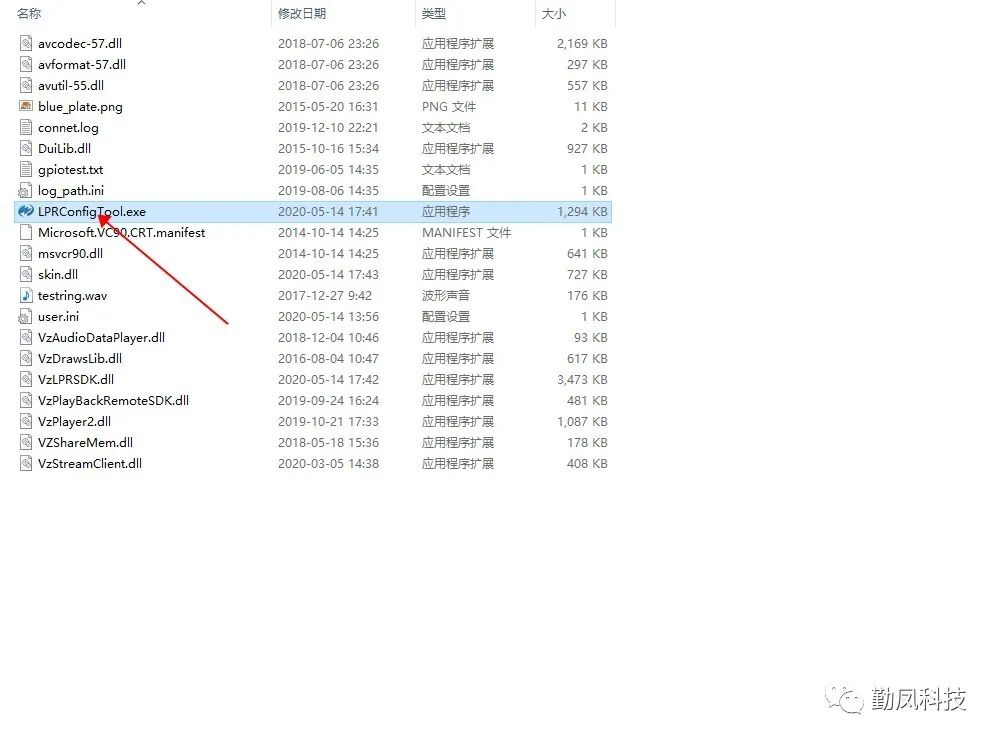Select the file name avcodec-57.dll
Viewport: 999px width, 743px height.
(x=80, y=43)
